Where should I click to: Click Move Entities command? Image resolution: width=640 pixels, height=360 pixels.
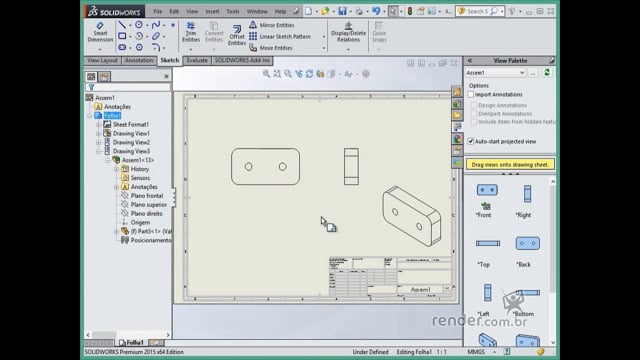click(271, 48)
